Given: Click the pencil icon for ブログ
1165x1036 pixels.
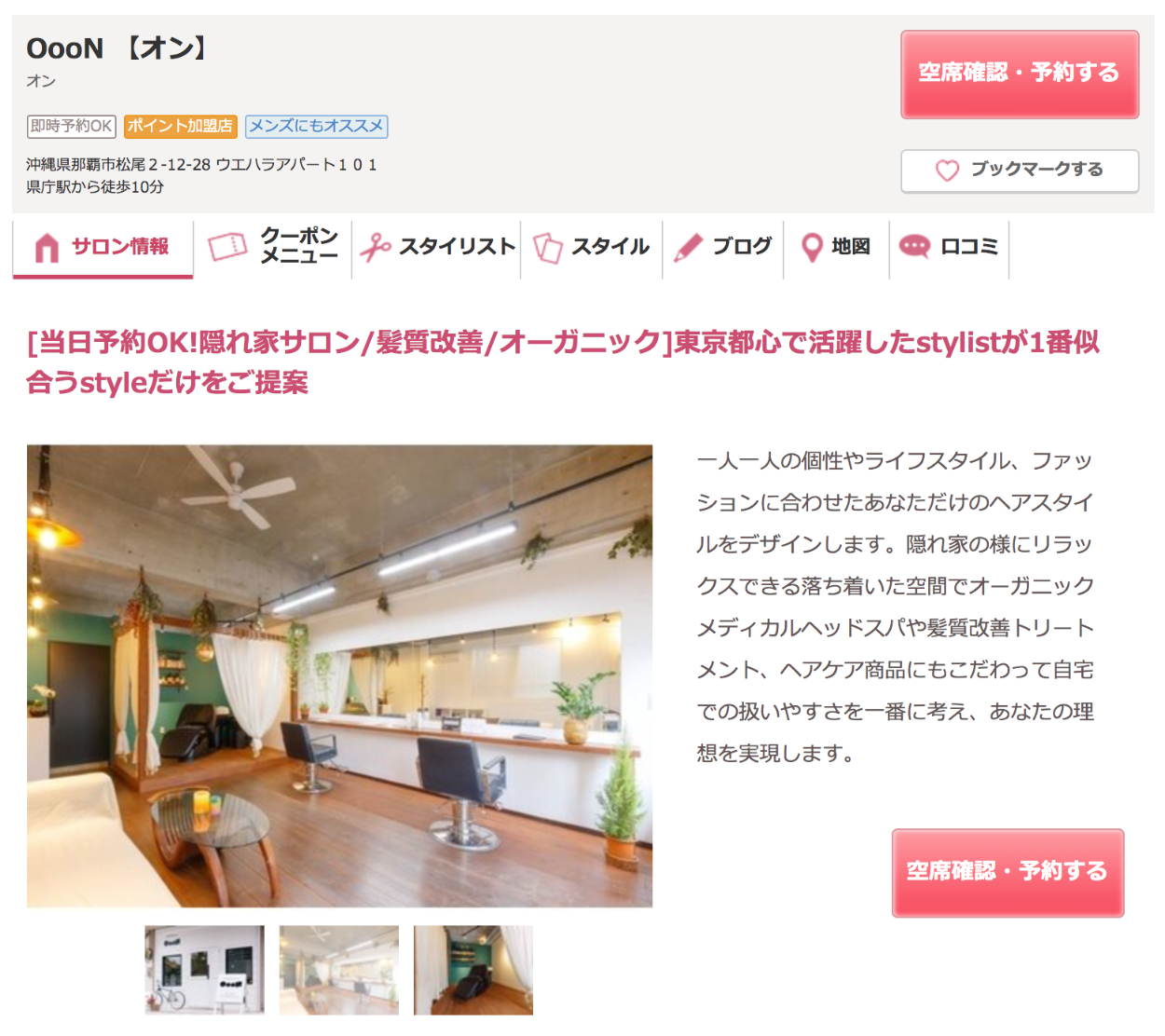Looking at the screenshot, I should click(x=688, y=247).
